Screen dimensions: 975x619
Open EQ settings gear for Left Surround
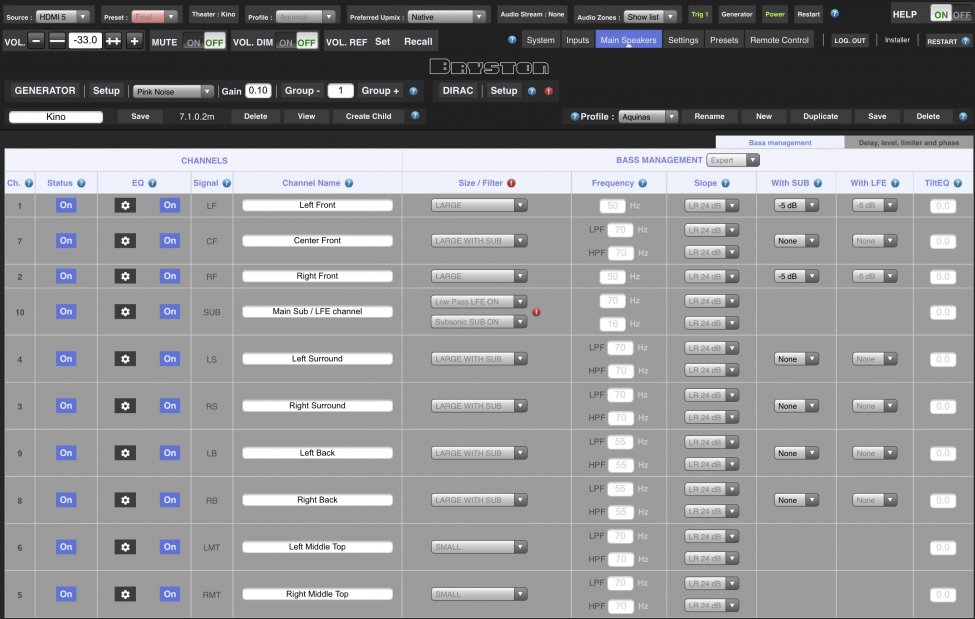(125, 359)
